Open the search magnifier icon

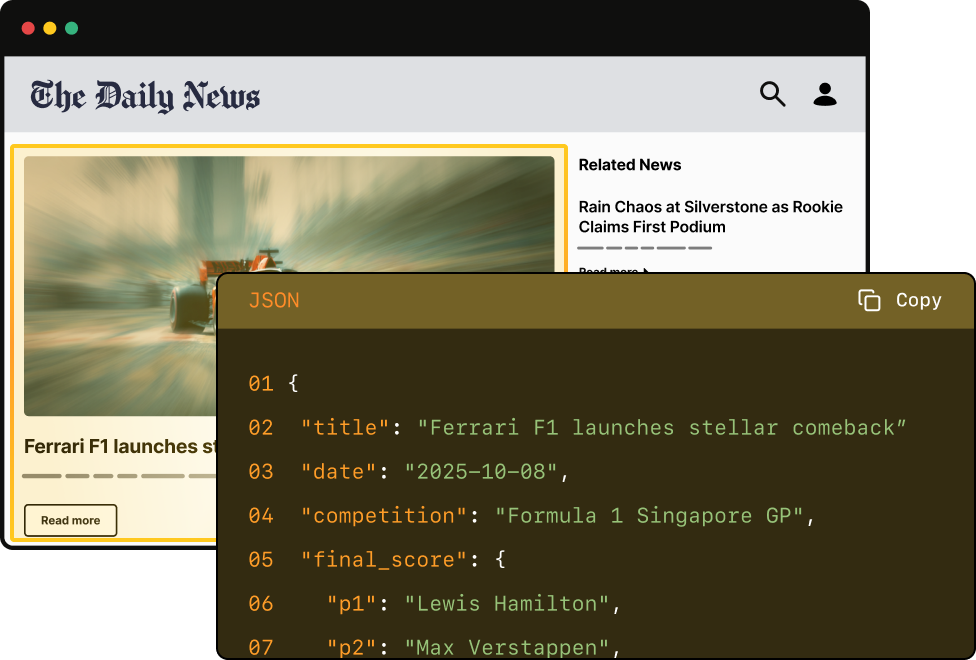point(772,93)
